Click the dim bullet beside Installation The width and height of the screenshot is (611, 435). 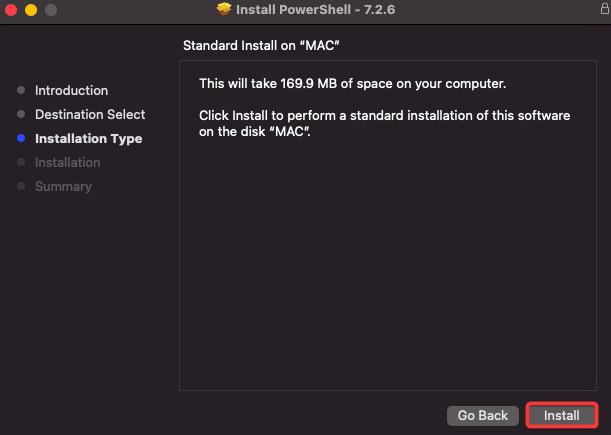[x=21, y=162]
